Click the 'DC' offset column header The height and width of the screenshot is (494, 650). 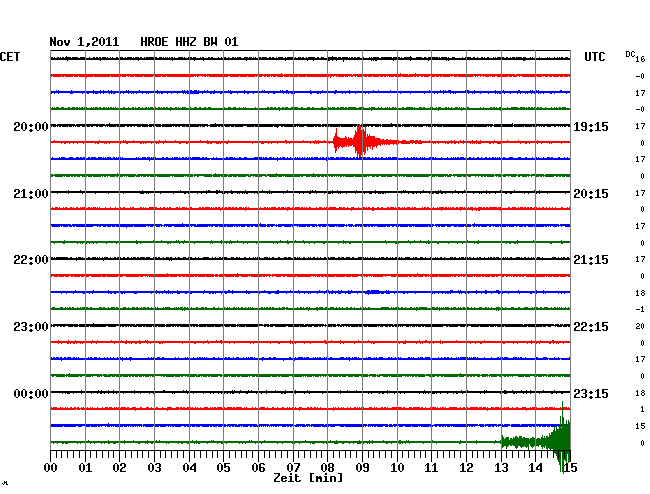pyautogui.click(x=630, y=54)
